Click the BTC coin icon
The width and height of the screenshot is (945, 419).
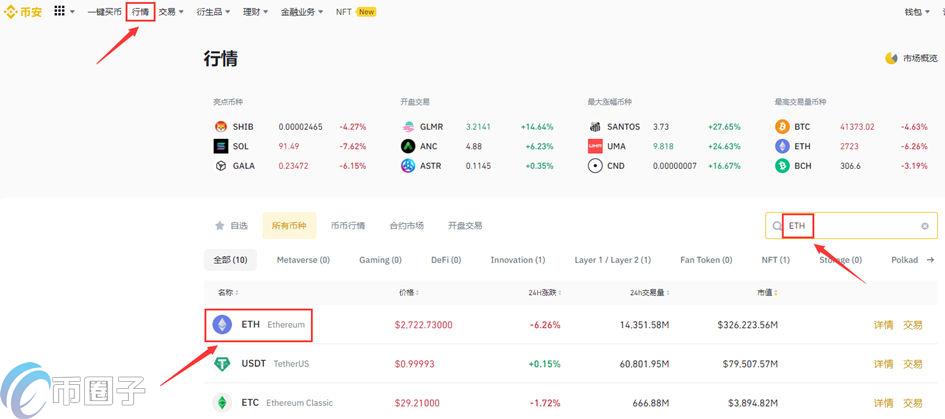click(782, 127)
